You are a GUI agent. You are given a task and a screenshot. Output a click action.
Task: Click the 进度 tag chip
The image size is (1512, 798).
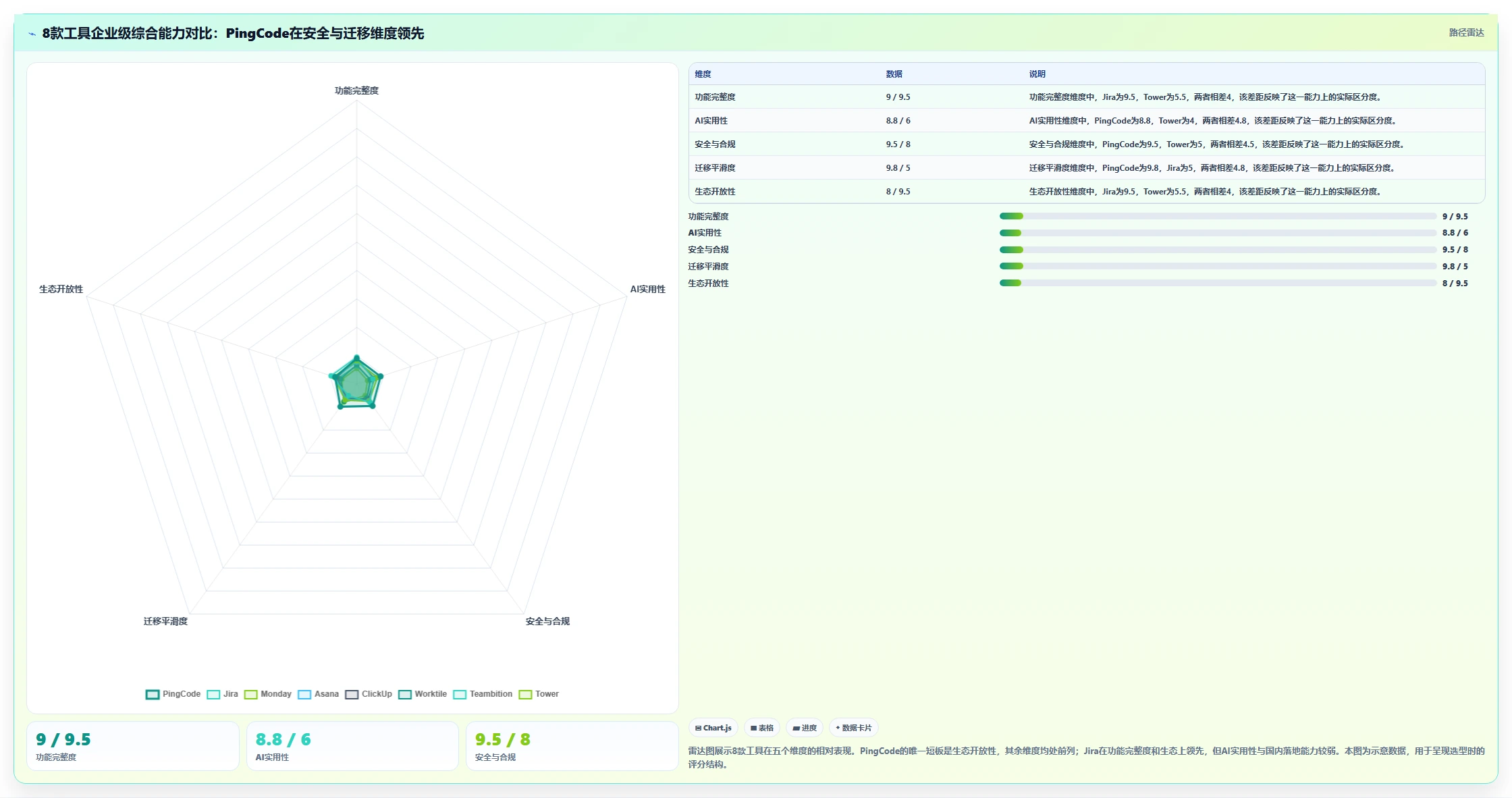805,728
